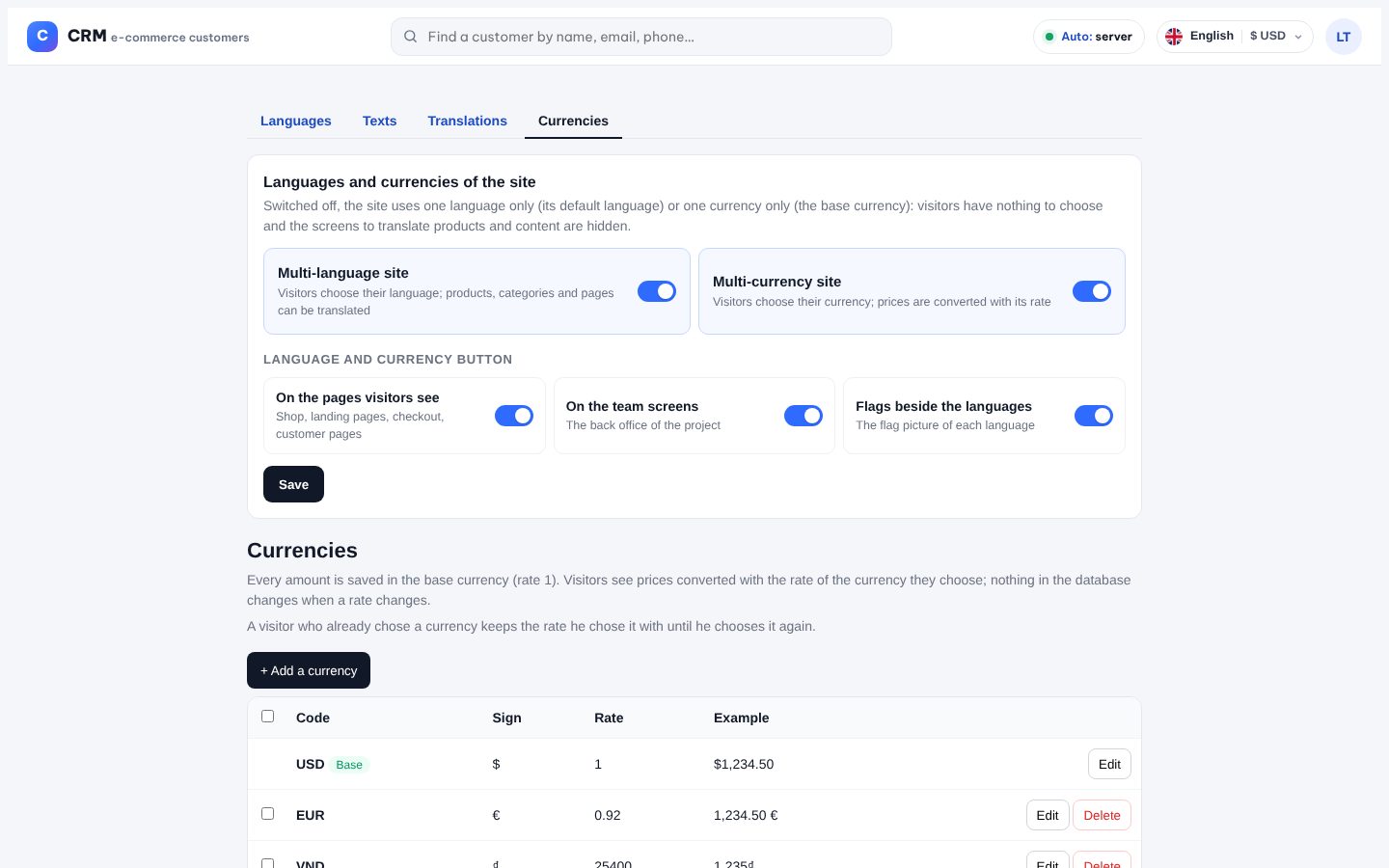Tick the select-all checkbox in the table header
1389x868 pixels.
268,717
